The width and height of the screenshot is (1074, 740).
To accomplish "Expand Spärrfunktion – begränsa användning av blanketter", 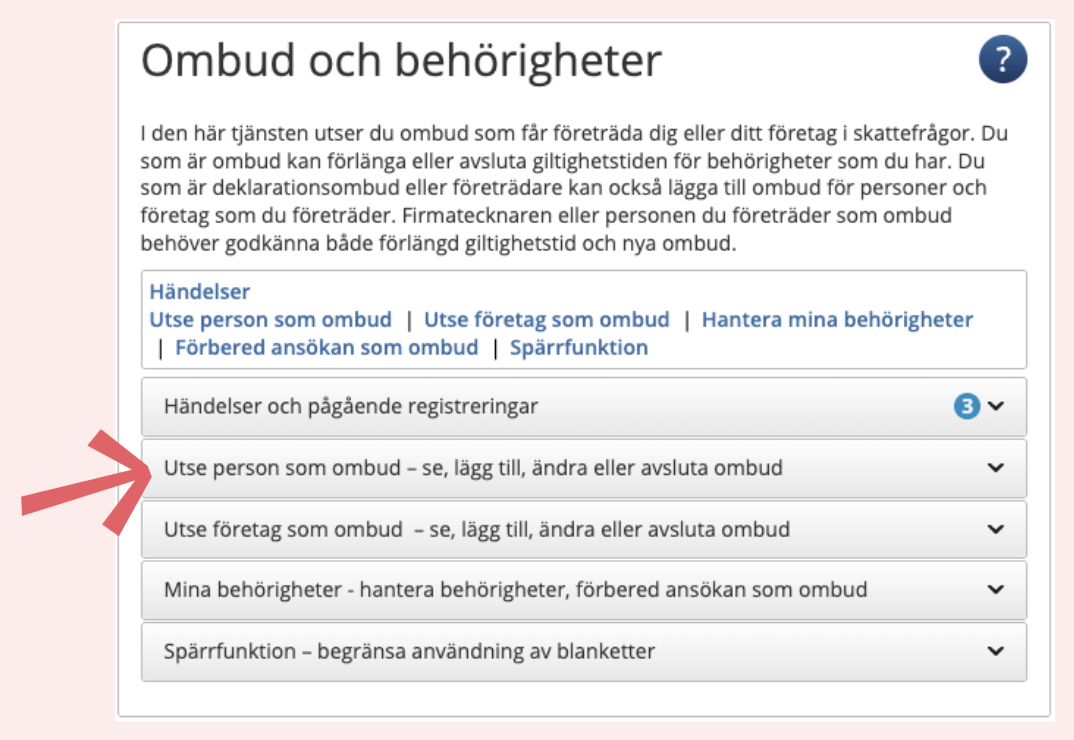I will click(x=584, y=651).
